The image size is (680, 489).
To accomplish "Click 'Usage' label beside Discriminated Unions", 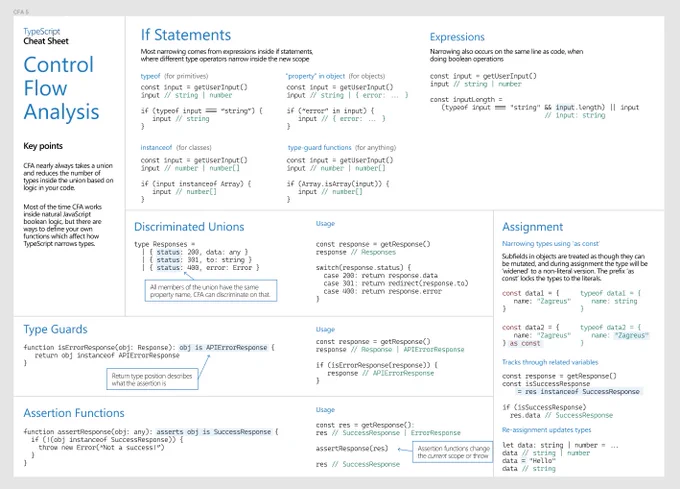I will pos(325,224).
